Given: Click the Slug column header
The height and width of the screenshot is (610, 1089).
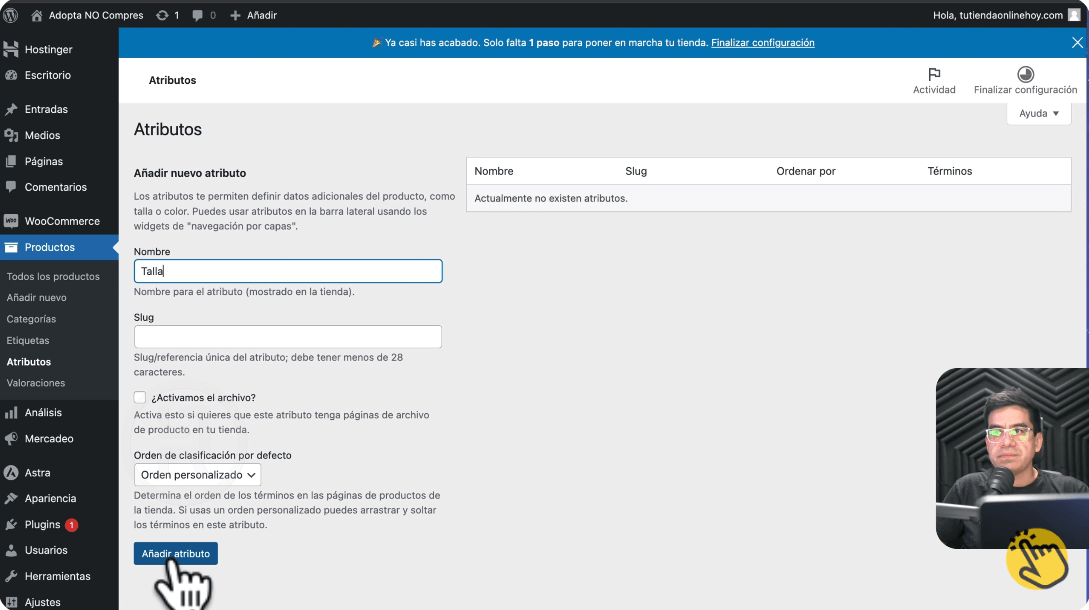Looking at the screenshot, I should 636,171.
